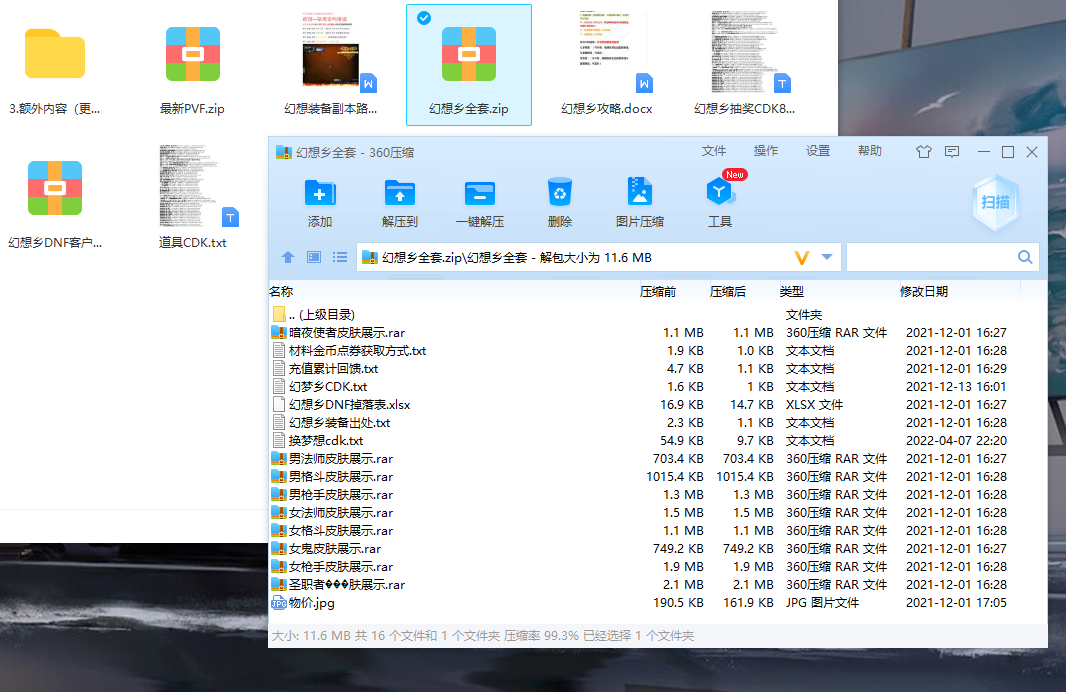Image resolution: width=1066 pixels, height=692 pixels.
Task: Open the 帮助 menu
Action: click(870, 151)
